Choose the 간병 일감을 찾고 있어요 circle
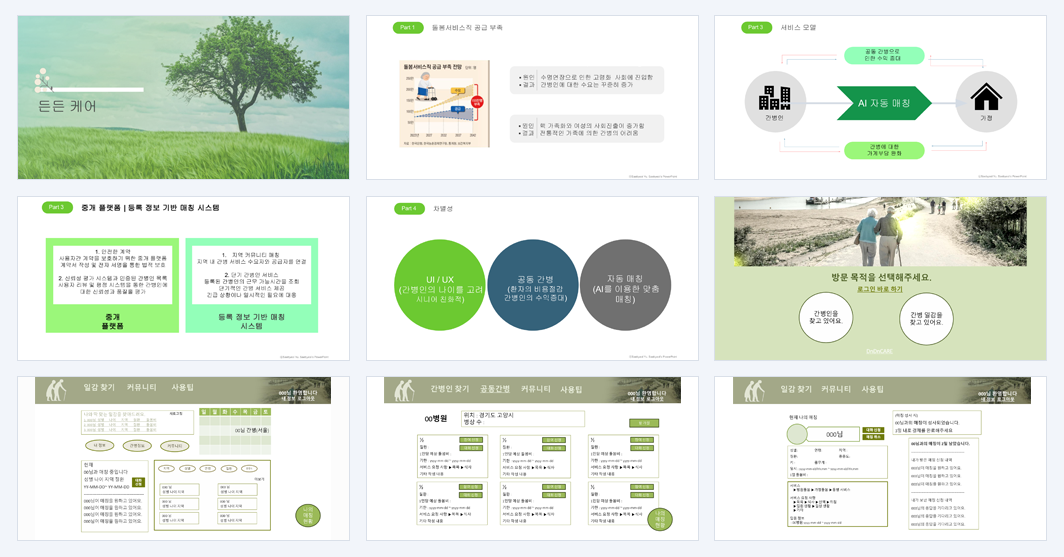Image resolution: width=1064 pixels, height=557 pixels. pos(926,318)
